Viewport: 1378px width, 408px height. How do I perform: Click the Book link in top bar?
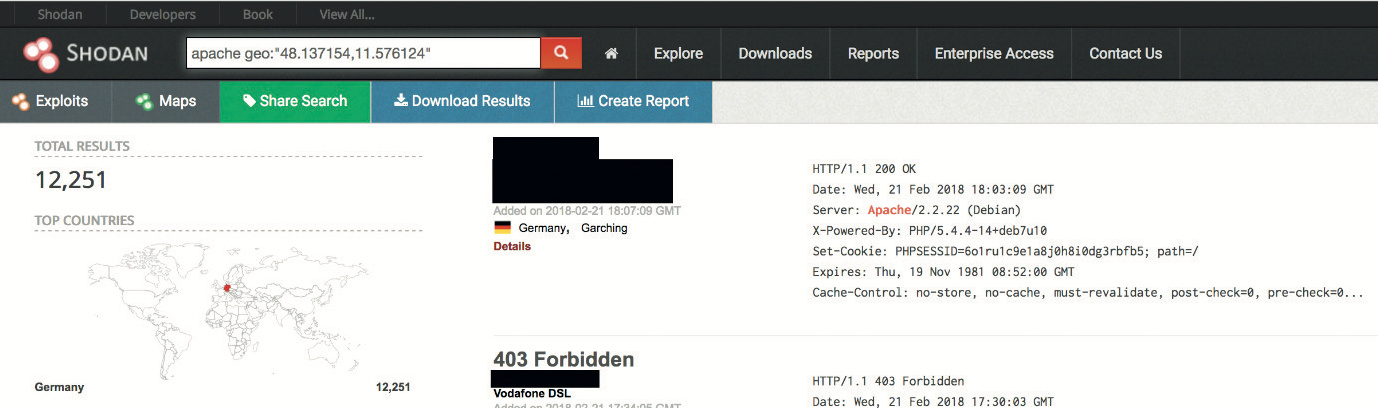(257, 15)
